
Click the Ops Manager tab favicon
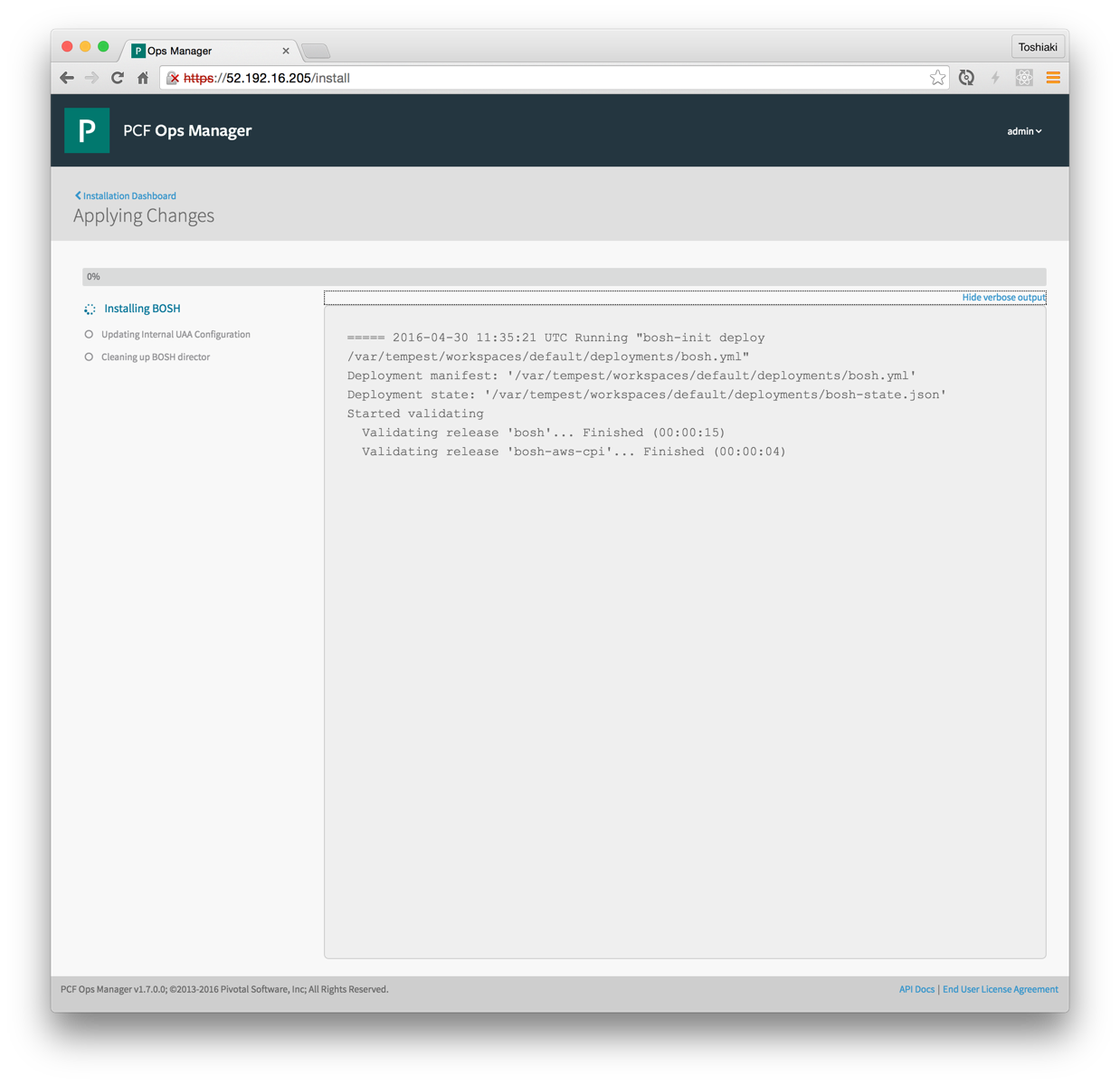coord(138,51)
